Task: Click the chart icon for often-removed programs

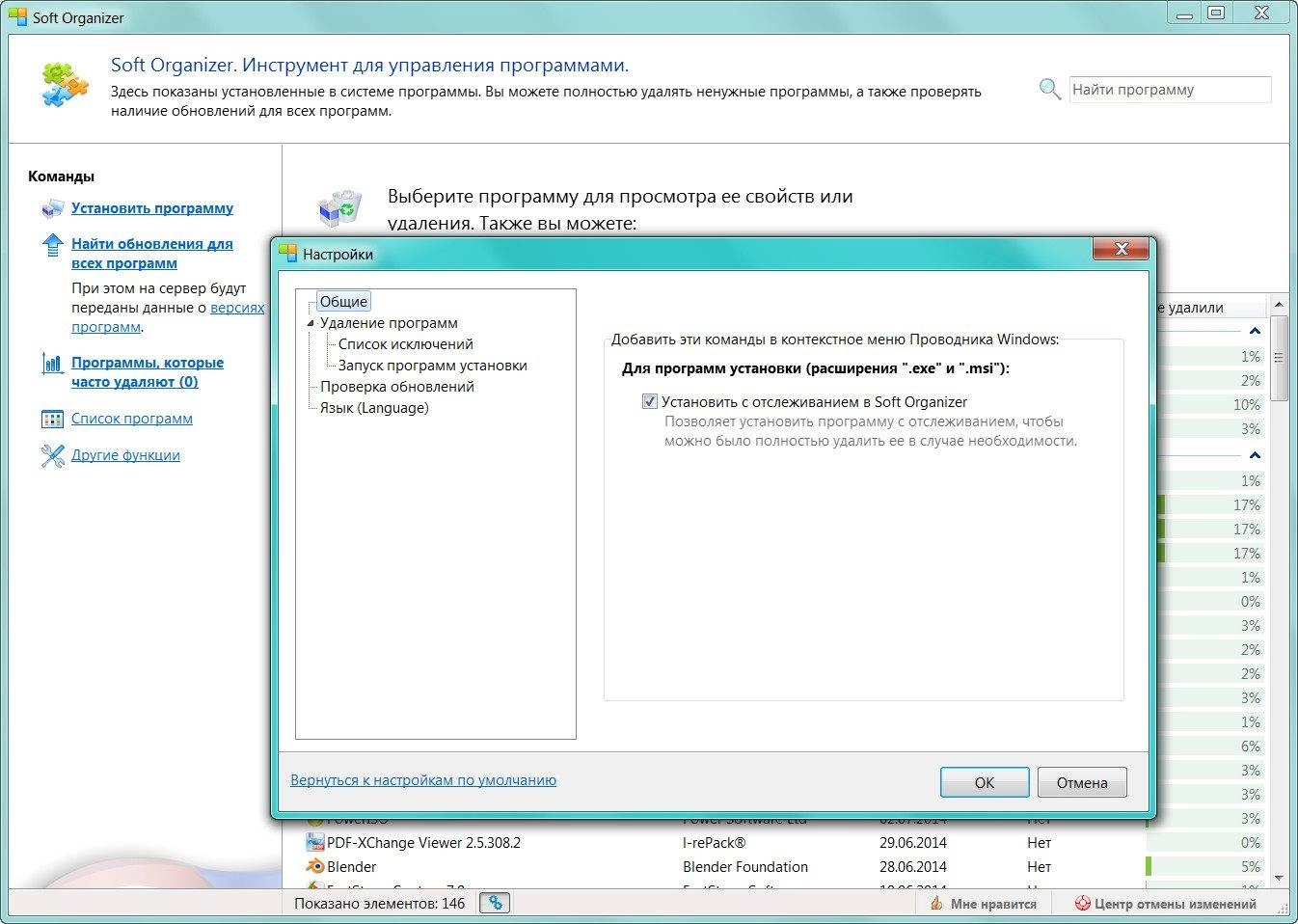Action: (52, 364)
